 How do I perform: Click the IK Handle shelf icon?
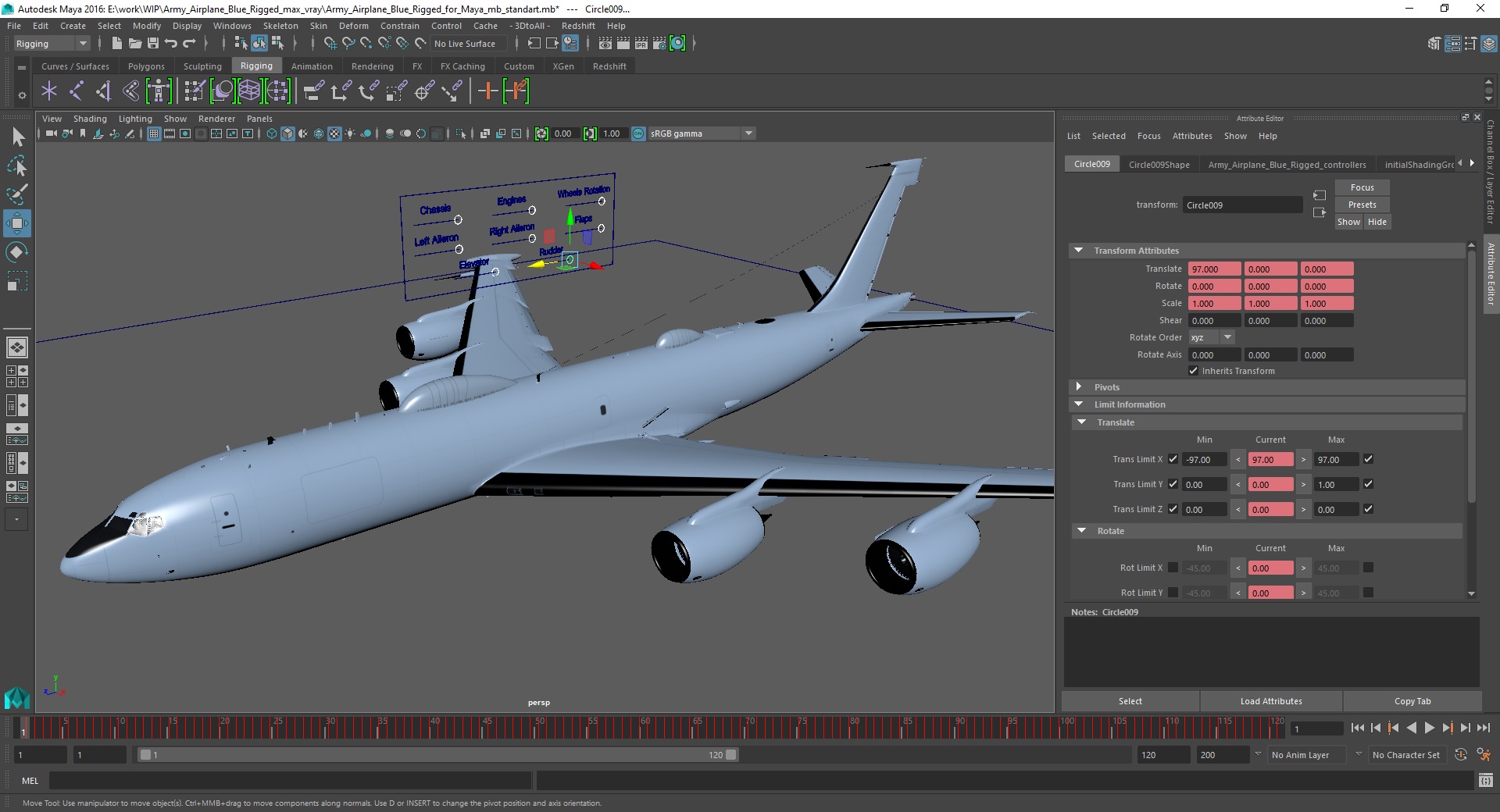click(103, 91)
